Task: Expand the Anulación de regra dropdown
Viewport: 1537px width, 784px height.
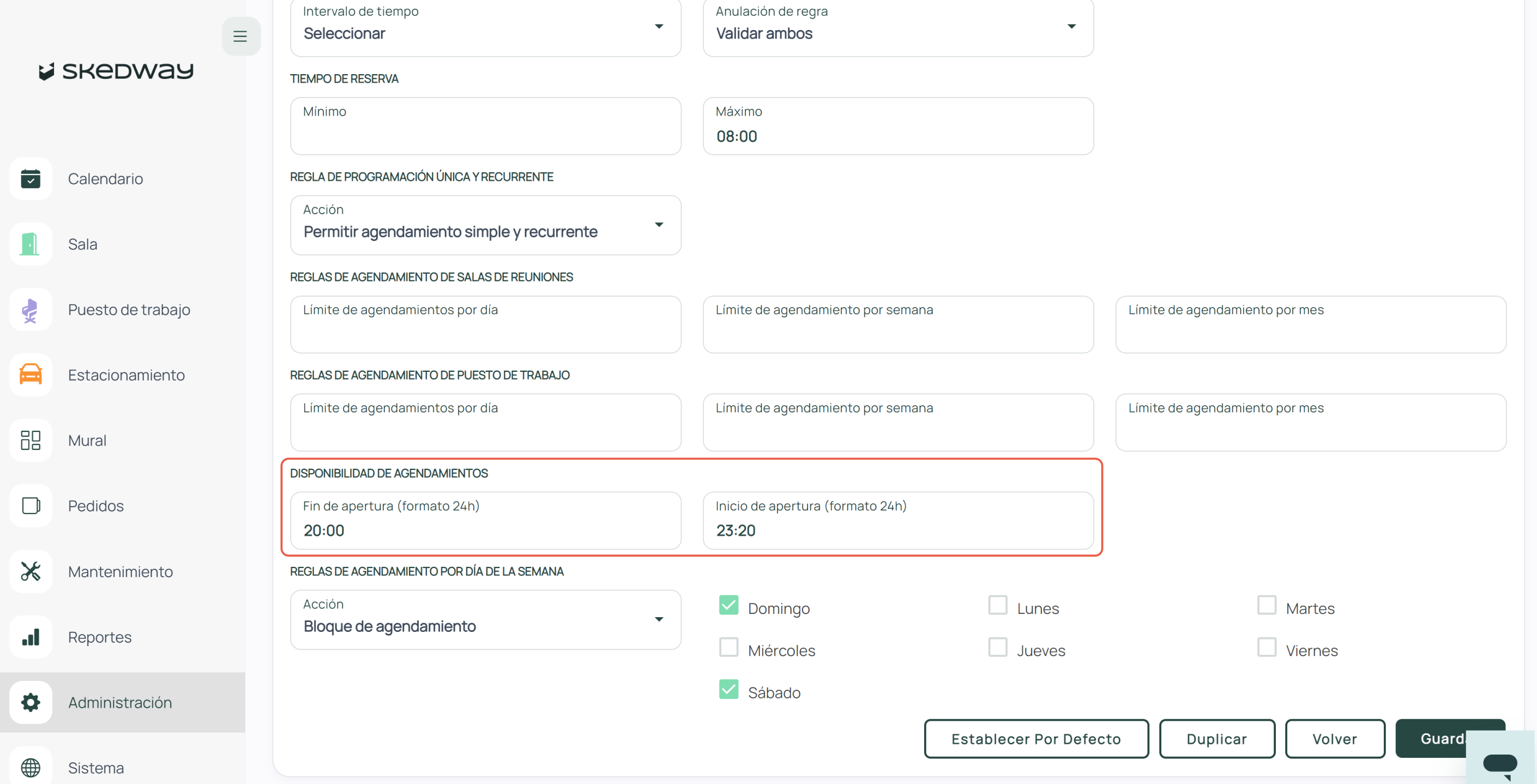Action: click(897, 26)
